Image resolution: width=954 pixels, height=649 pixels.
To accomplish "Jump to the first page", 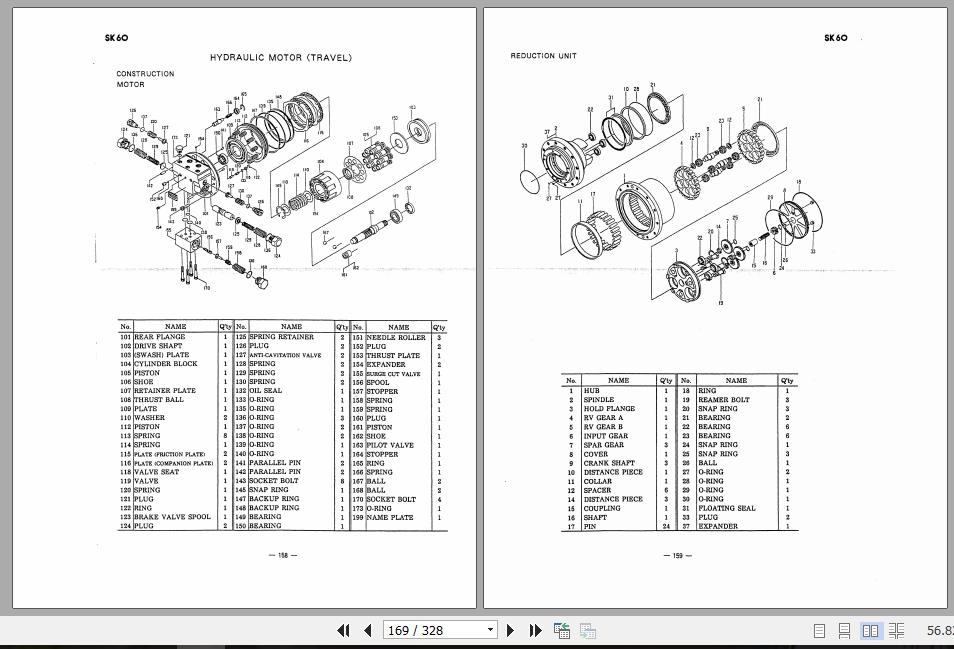I will click(344, 631).
